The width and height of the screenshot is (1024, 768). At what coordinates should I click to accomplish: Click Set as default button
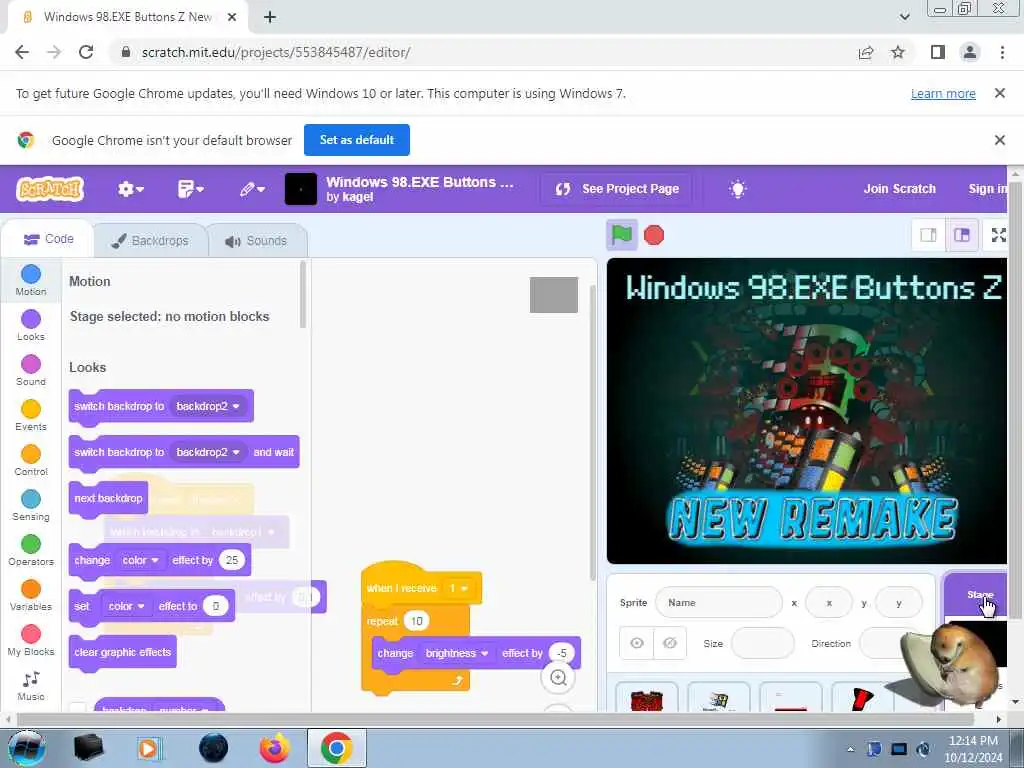[357, 140]
